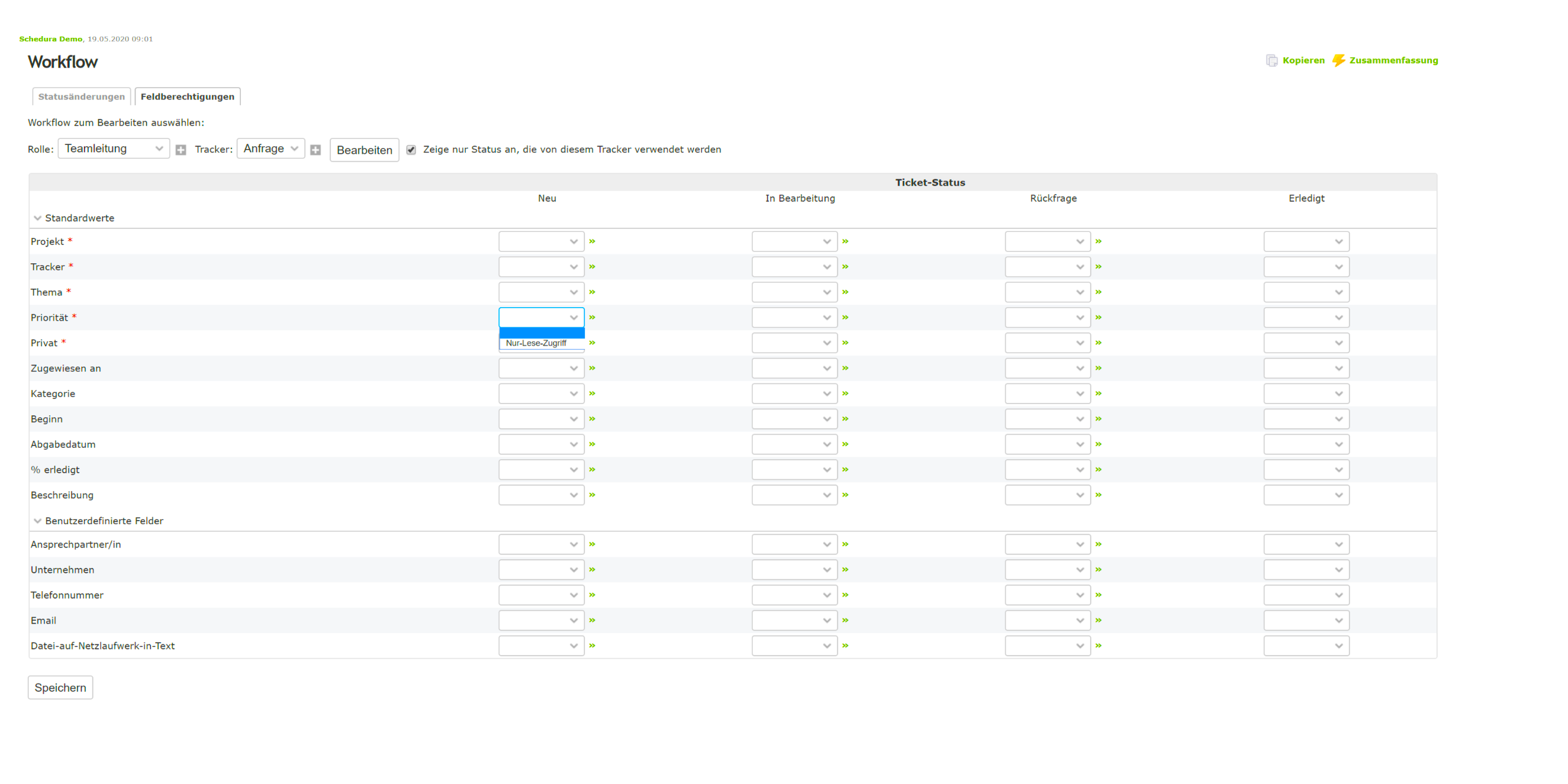Image resolution: width=1568 pixels, height=784 pixels.
Task: Click plus icon next to Tracker dropdown
Action: click(315, 150)
